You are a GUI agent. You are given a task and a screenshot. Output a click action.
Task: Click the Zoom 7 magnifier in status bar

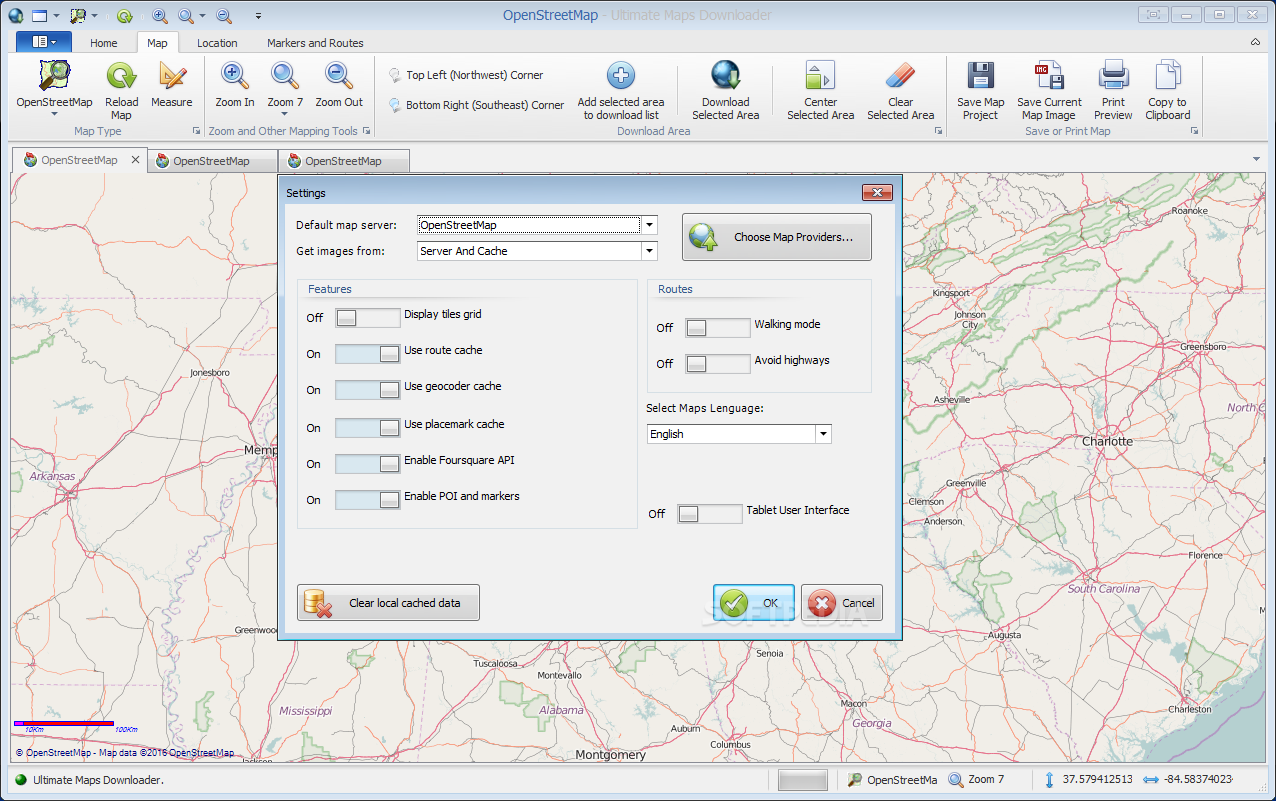(x=956, y=780)
